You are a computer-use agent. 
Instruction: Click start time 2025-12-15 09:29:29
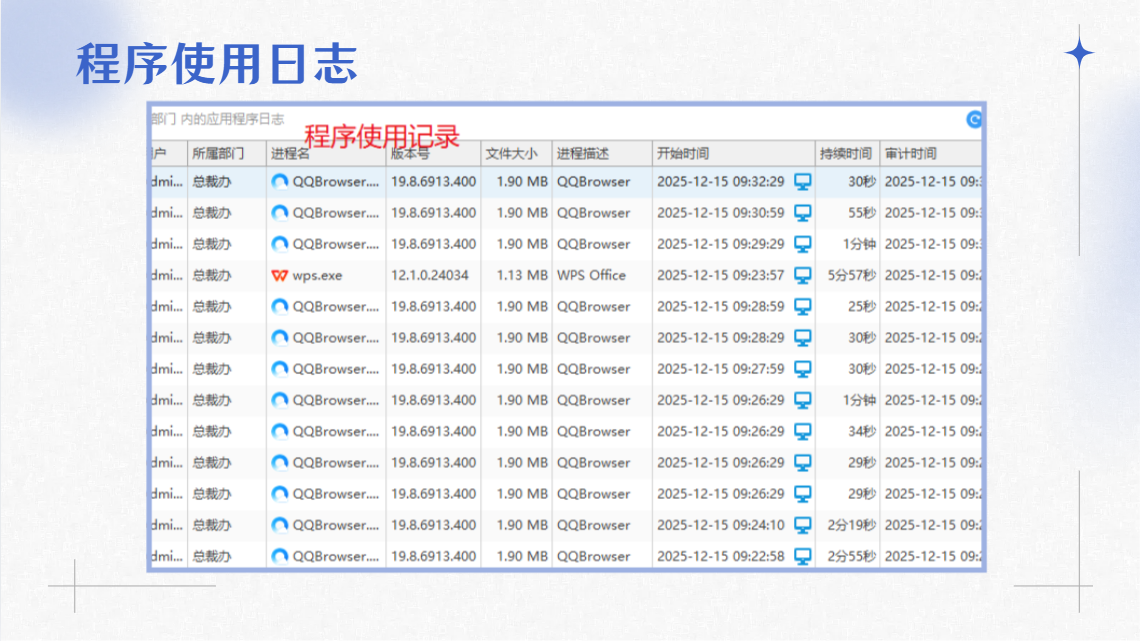pyautogui.click(x=720, y=244)
